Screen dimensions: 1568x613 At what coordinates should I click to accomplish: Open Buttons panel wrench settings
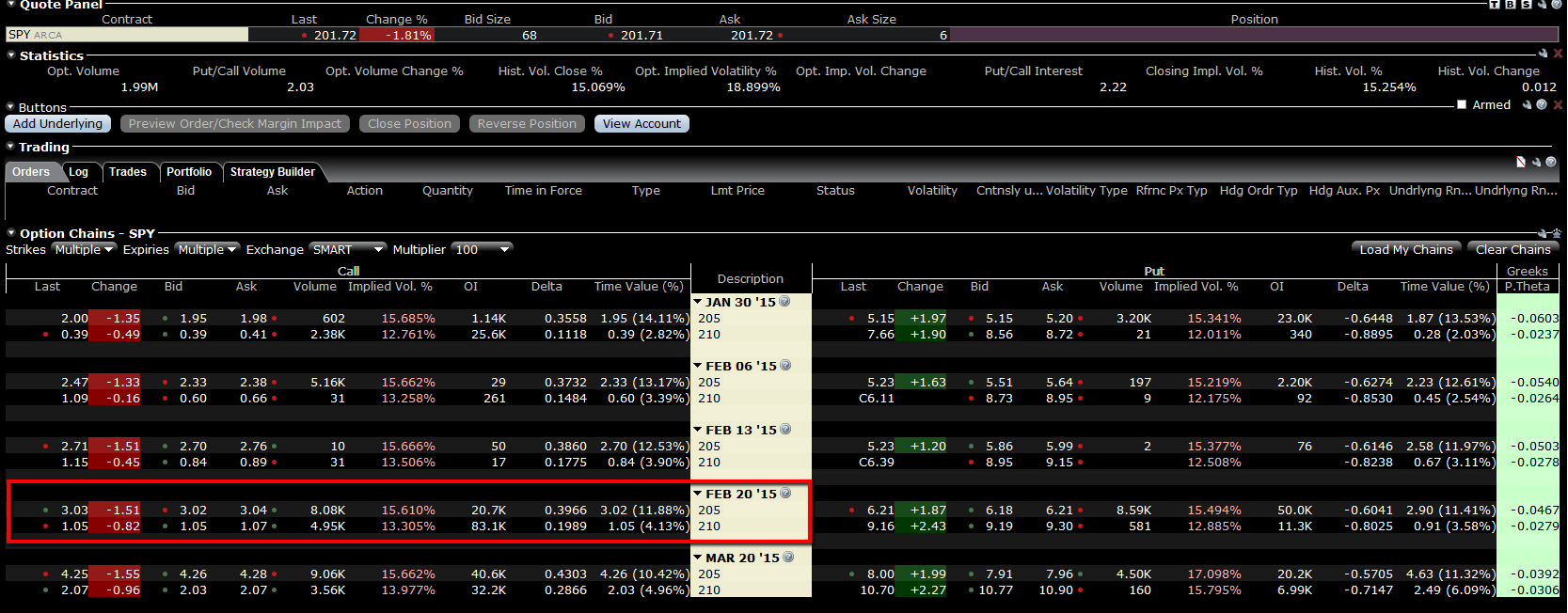tap(1527, 104)
